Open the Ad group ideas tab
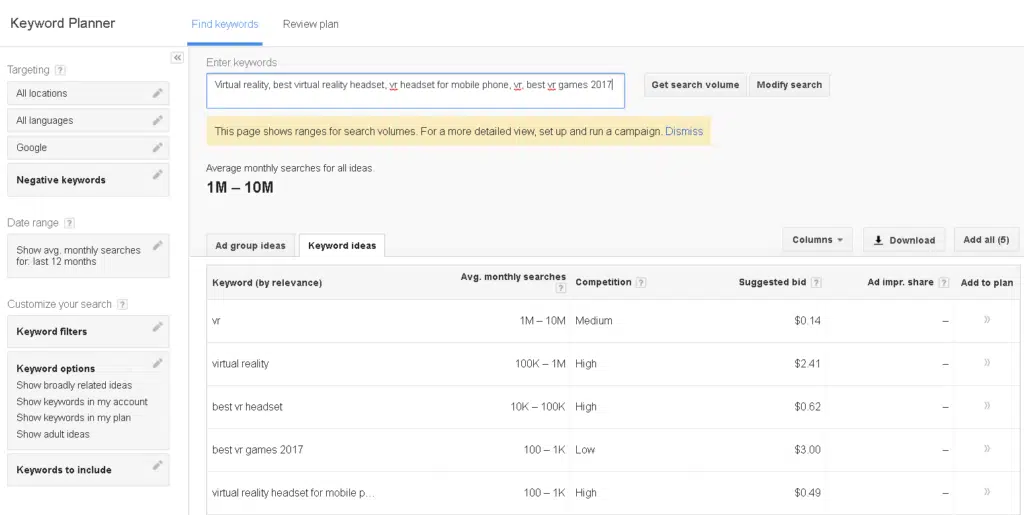This screenshot has height=515, width=1024. 251,246
